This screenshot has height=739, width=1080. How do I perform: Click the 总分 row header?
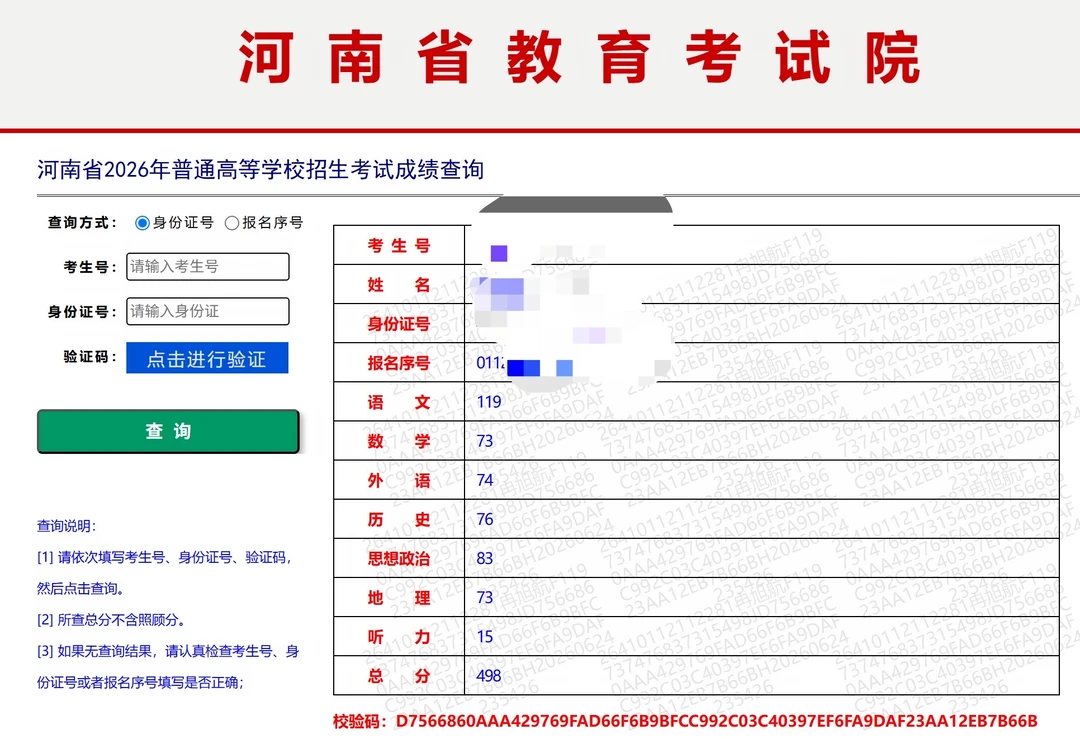click(399, 676)
